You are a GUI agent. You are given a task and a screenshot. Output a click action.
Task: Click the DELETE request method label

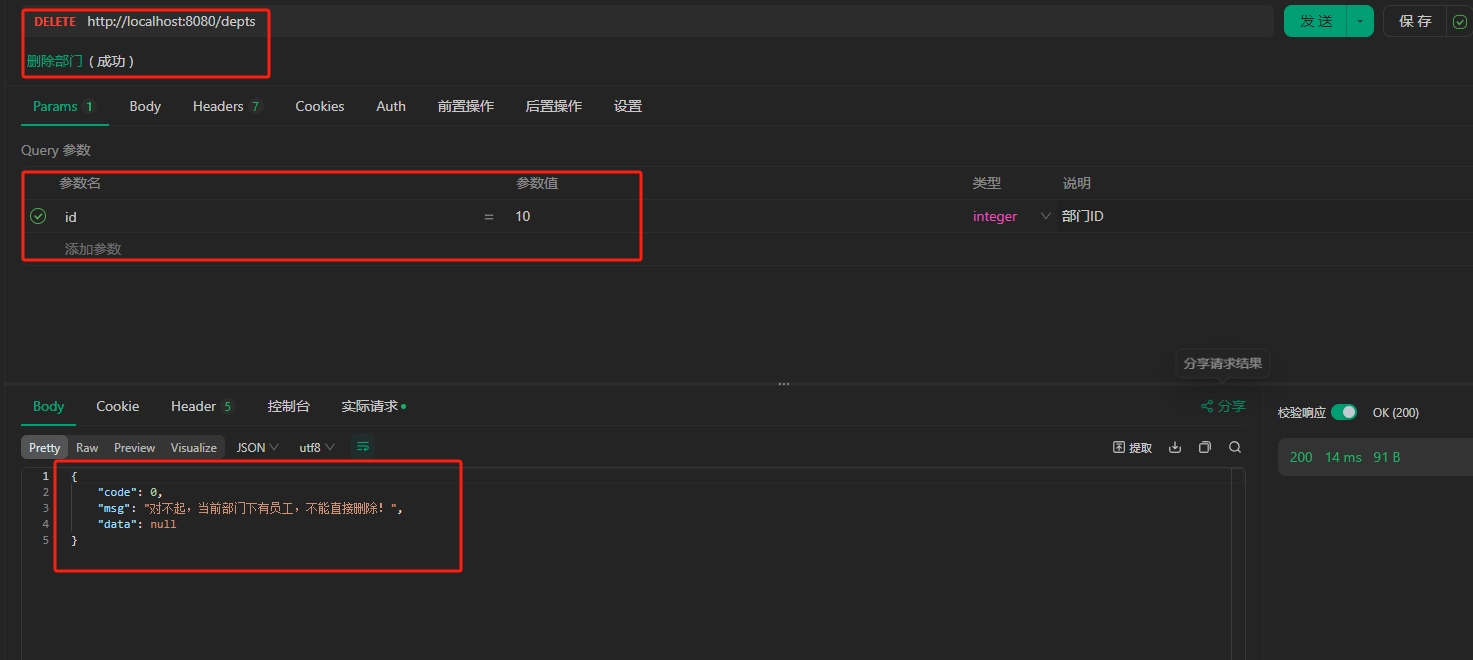55,21
